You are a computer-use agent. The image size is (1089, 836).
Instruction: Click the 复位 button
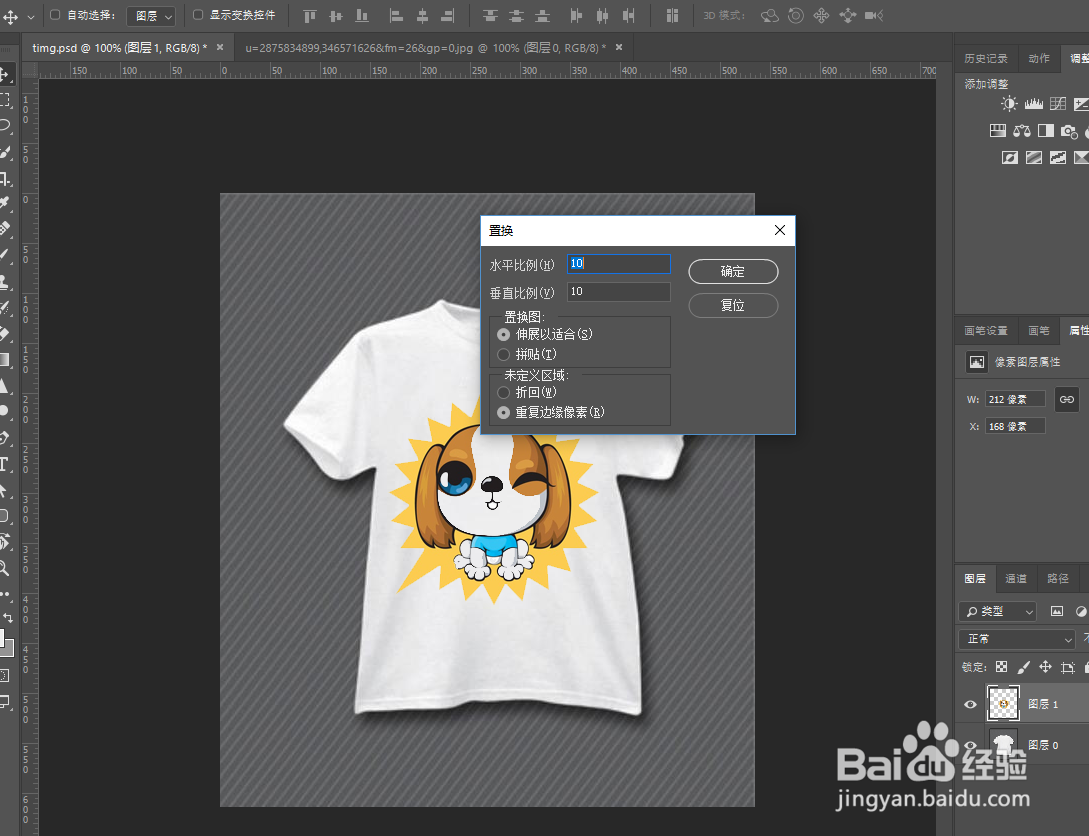733,306
